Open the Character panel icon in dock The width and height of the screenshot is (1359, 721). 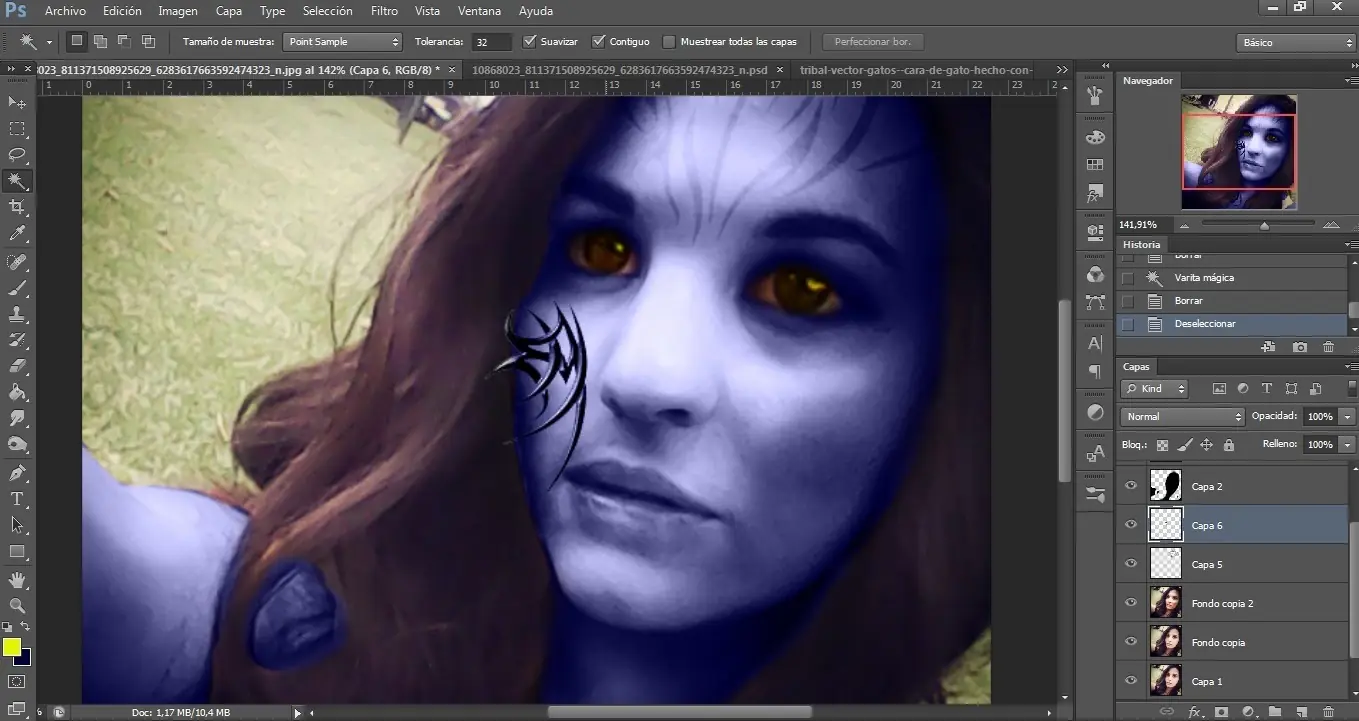(1095, 343)
